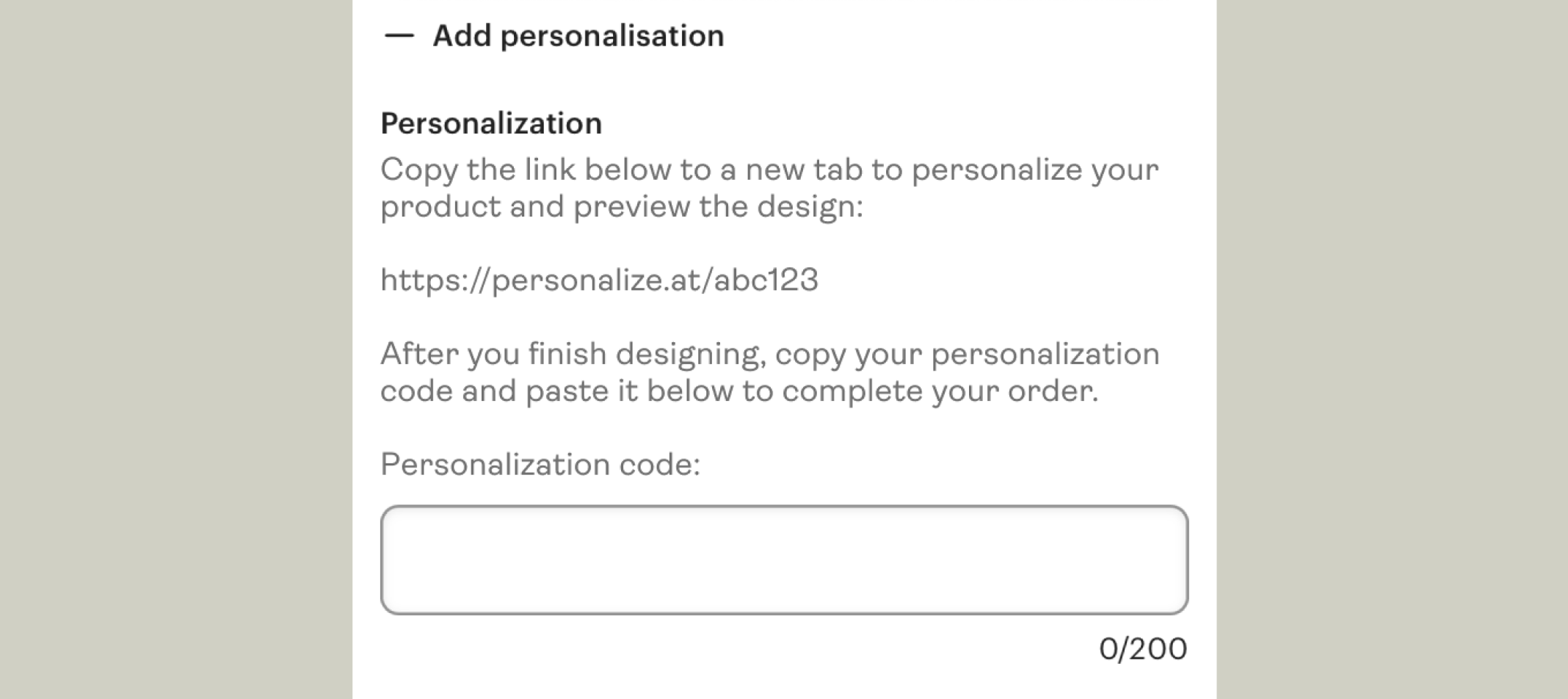Click the Add personalisation title text

pos(578,35)
